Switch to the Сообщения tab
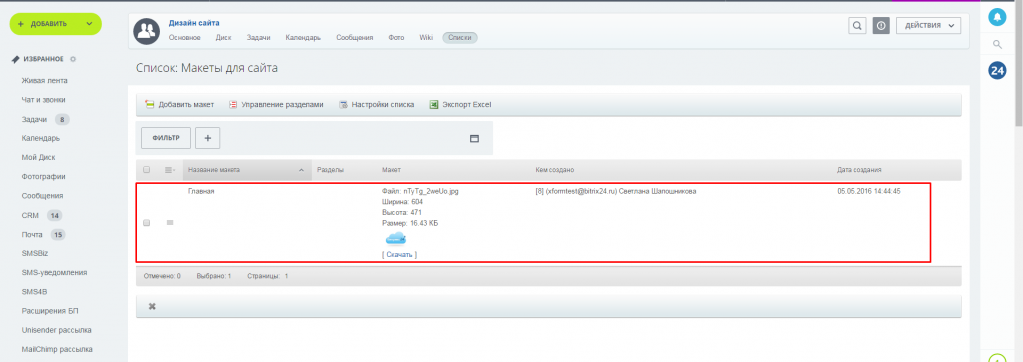The width and height of the screenshot is (1023, 362). click(x=355, y=38)
